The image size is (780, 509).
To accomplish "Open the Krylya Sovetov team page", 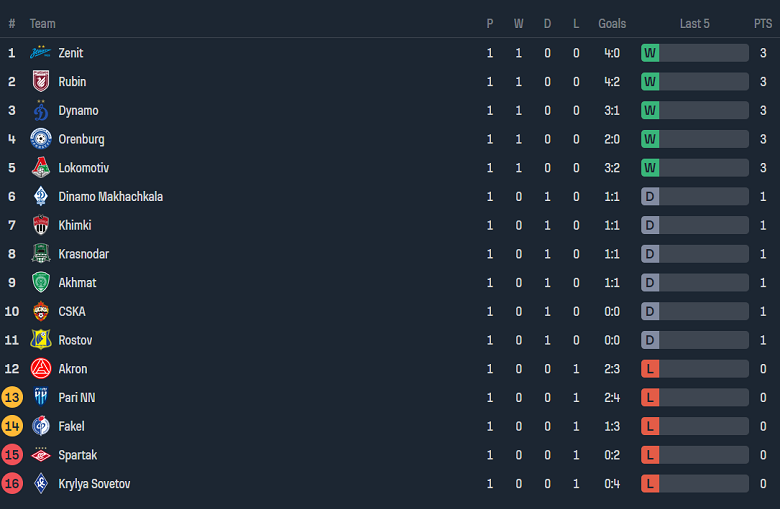I will [x=94, y=484].
